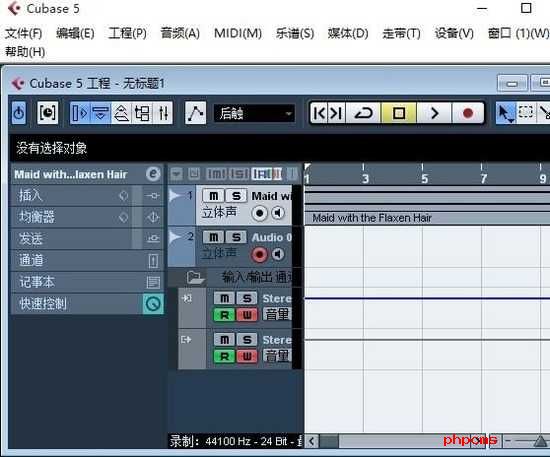Open the Pool window icon
The width and height of the screenshot is (550, 457).
click(142, 113)
